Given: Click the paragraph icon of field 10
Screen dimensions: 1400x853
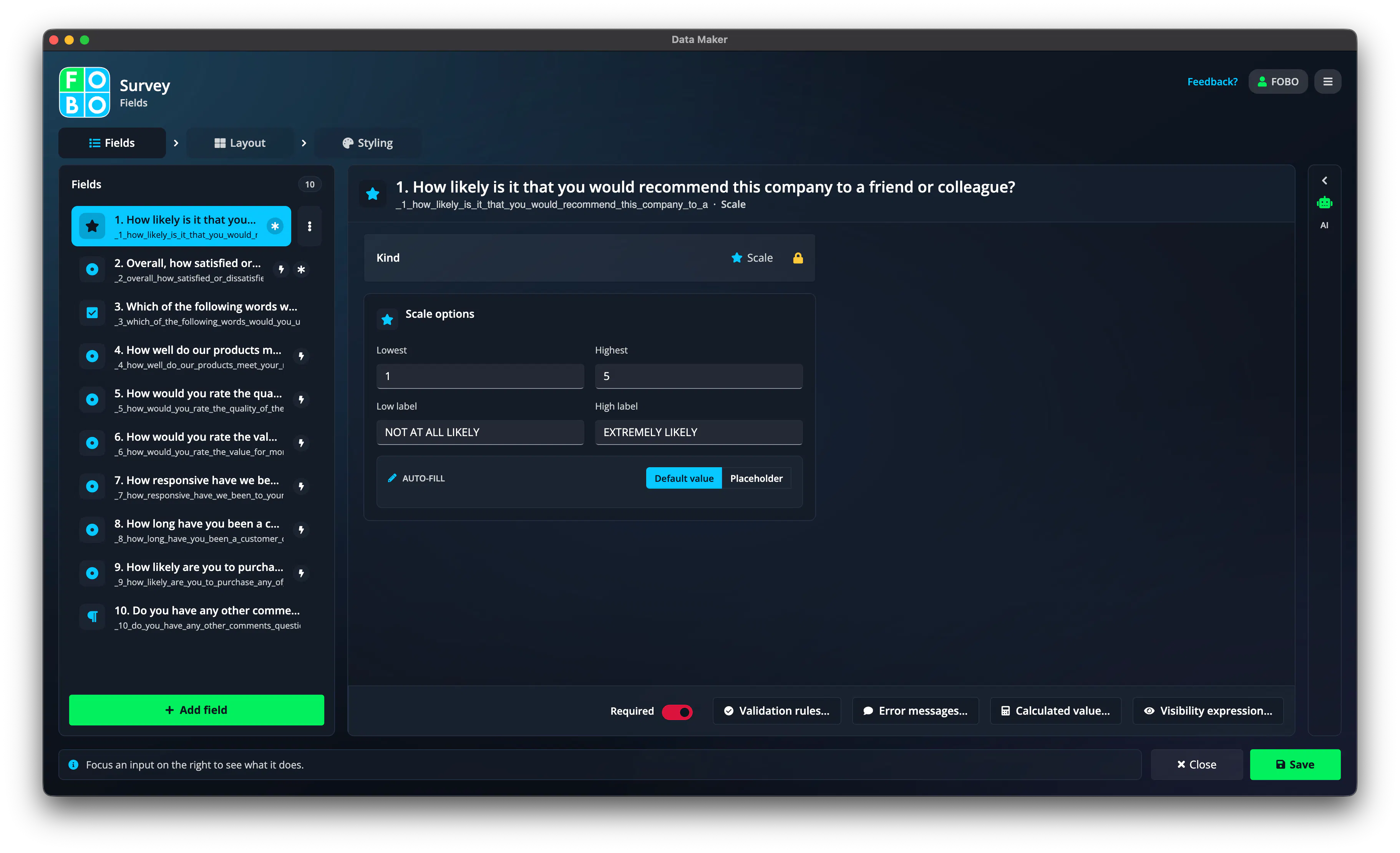Looking at the screenshot, I should (x=92, y=617).
